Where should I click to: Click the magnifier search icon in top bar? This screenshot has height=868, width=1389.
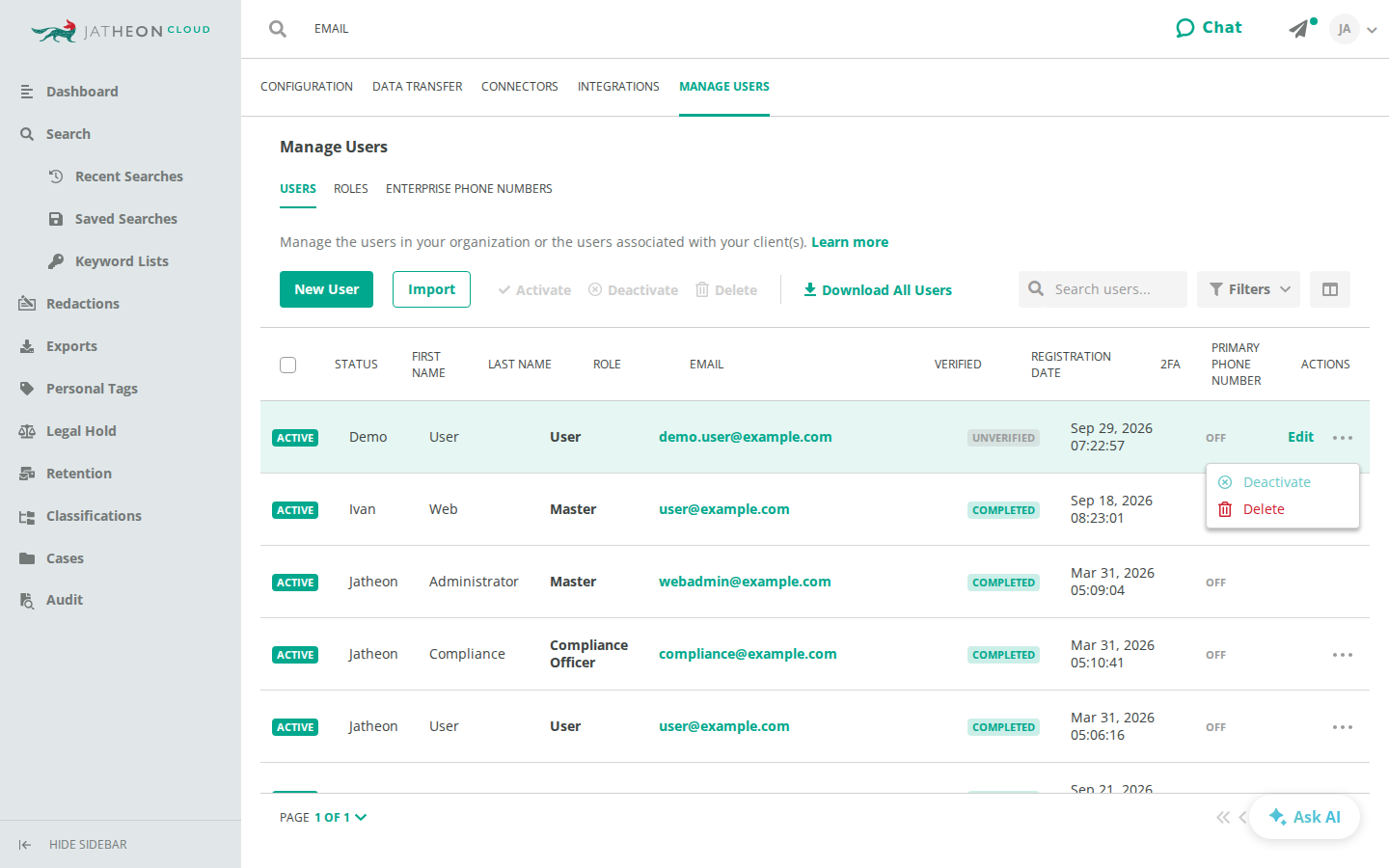pos(278,29)
